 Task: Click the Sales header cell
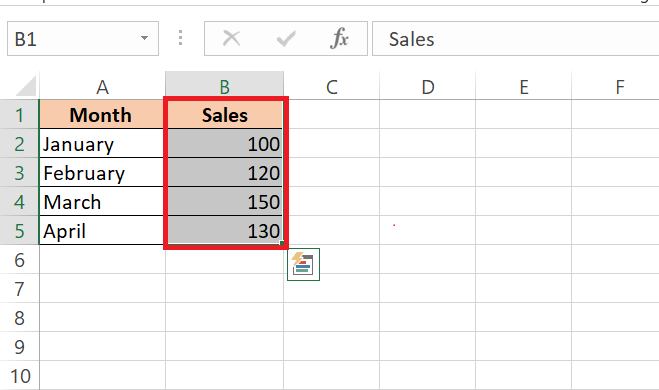[x=224, y=115]
